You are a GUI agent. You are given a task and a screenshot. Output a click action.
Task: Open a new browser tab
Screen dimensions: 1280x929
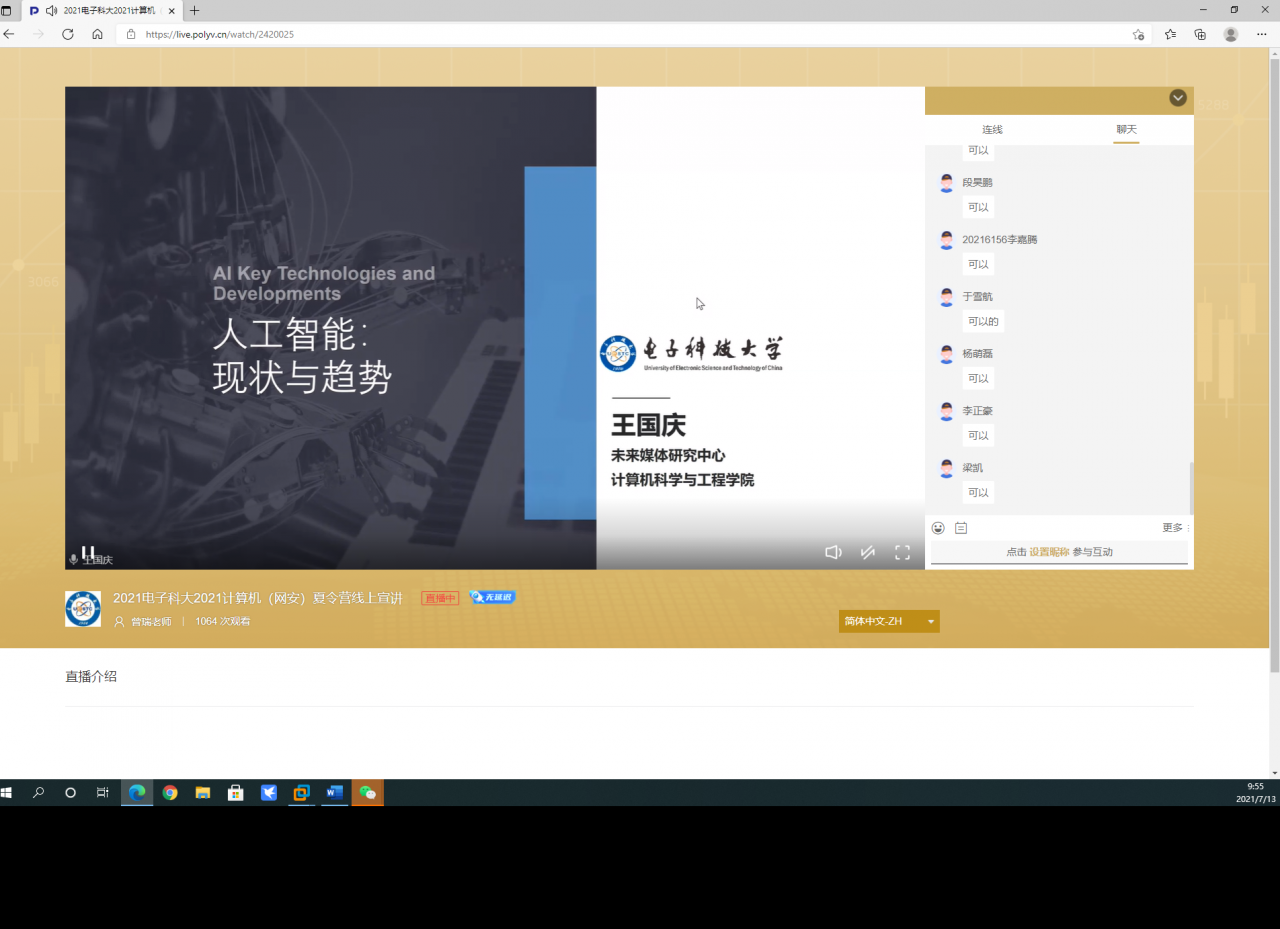[x=194, y=10]
